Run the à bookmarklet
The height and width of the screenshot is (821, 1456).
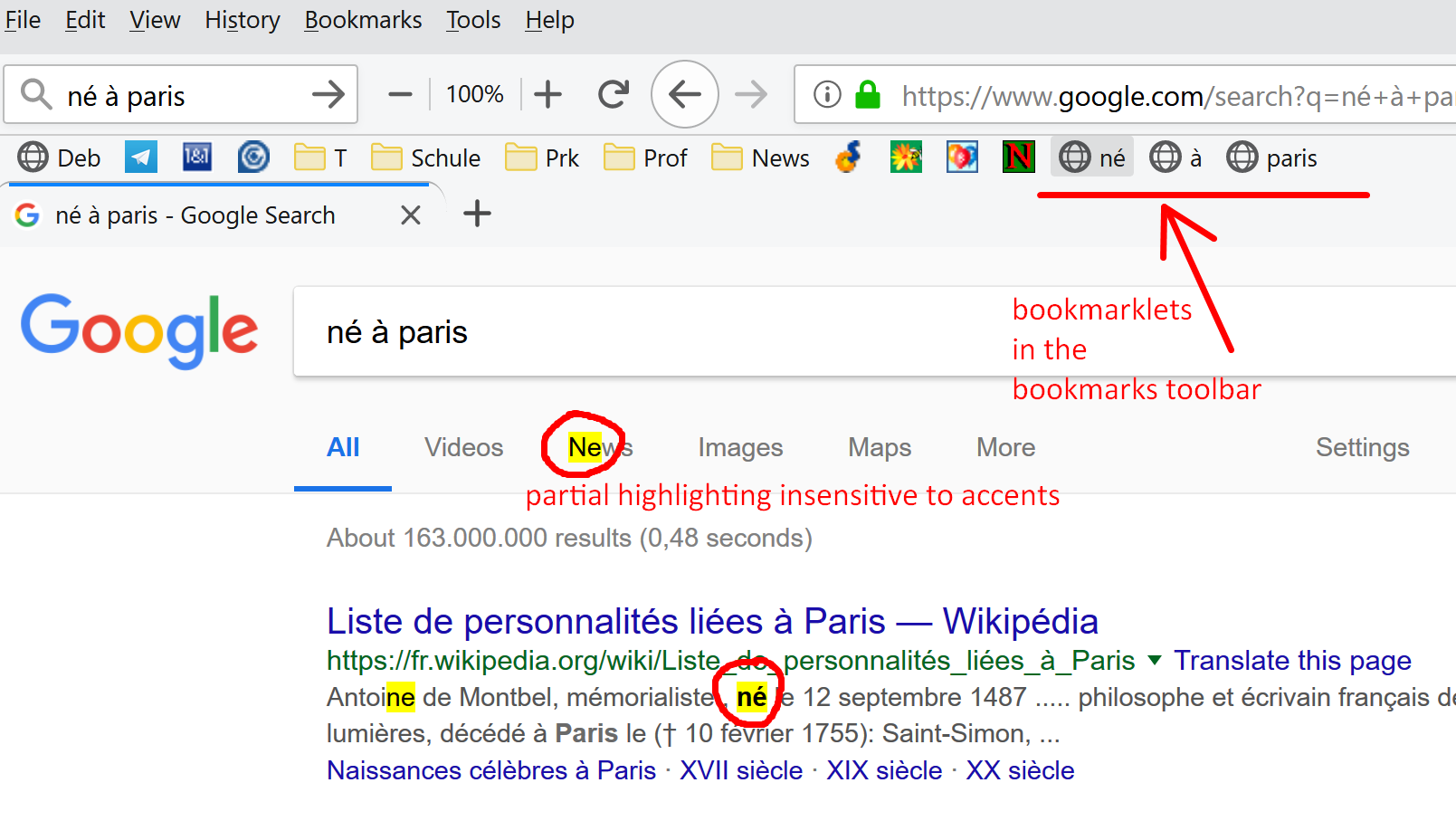pyautogui.click(x=1175, y=158)
